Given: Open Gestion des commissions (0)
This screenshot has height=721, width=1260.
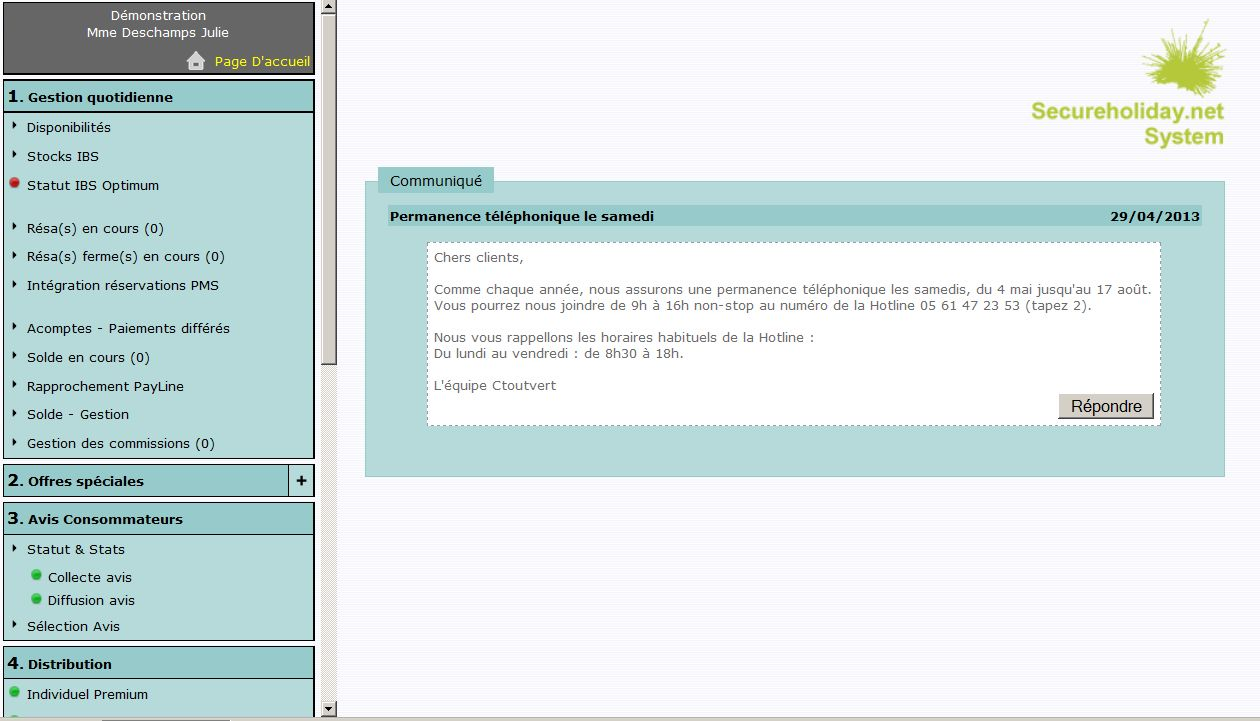Looking at the screenshot, I should (x=120, y=444).
